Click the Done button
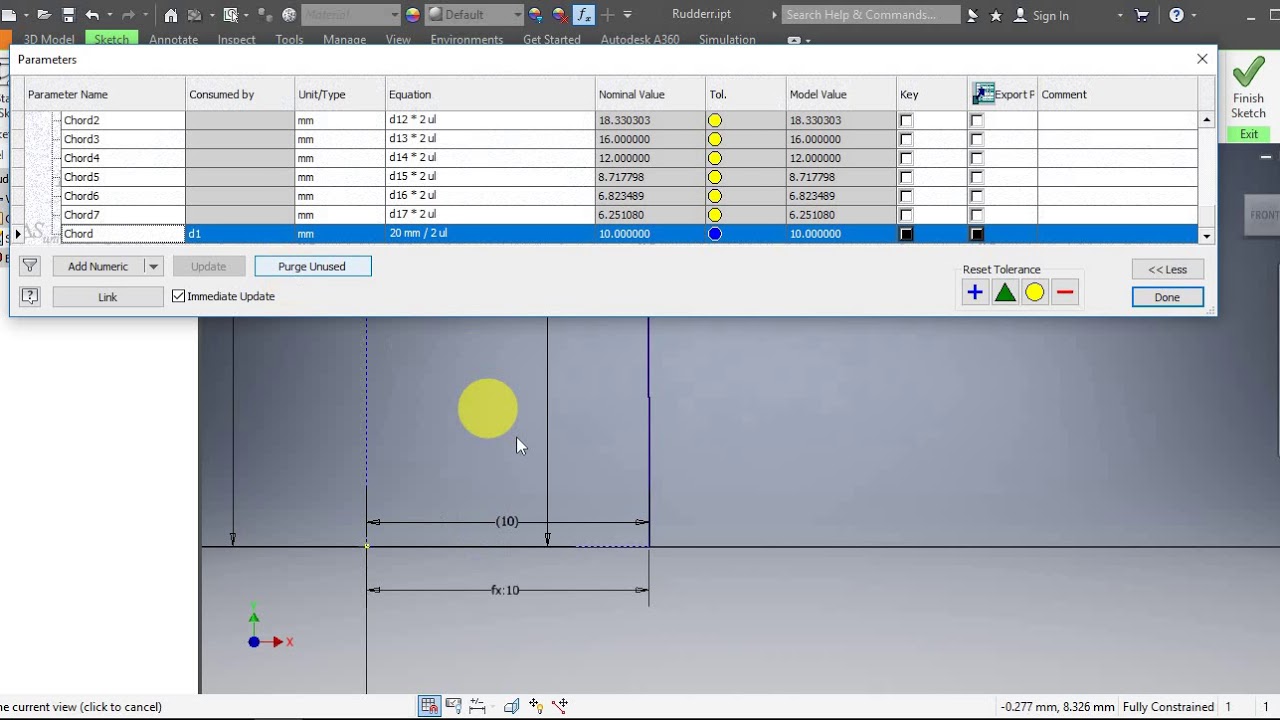 (x=1167, y=297)
